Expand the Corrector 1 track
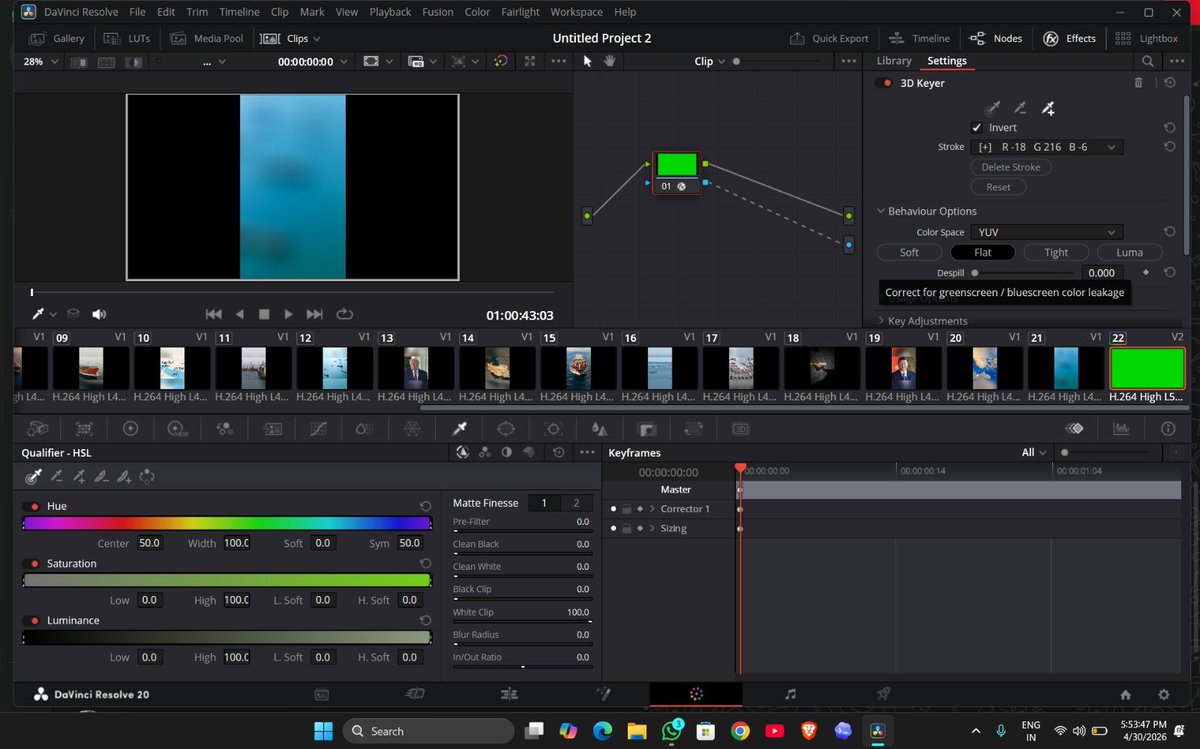1200x749 pixels. click(652, 509)
